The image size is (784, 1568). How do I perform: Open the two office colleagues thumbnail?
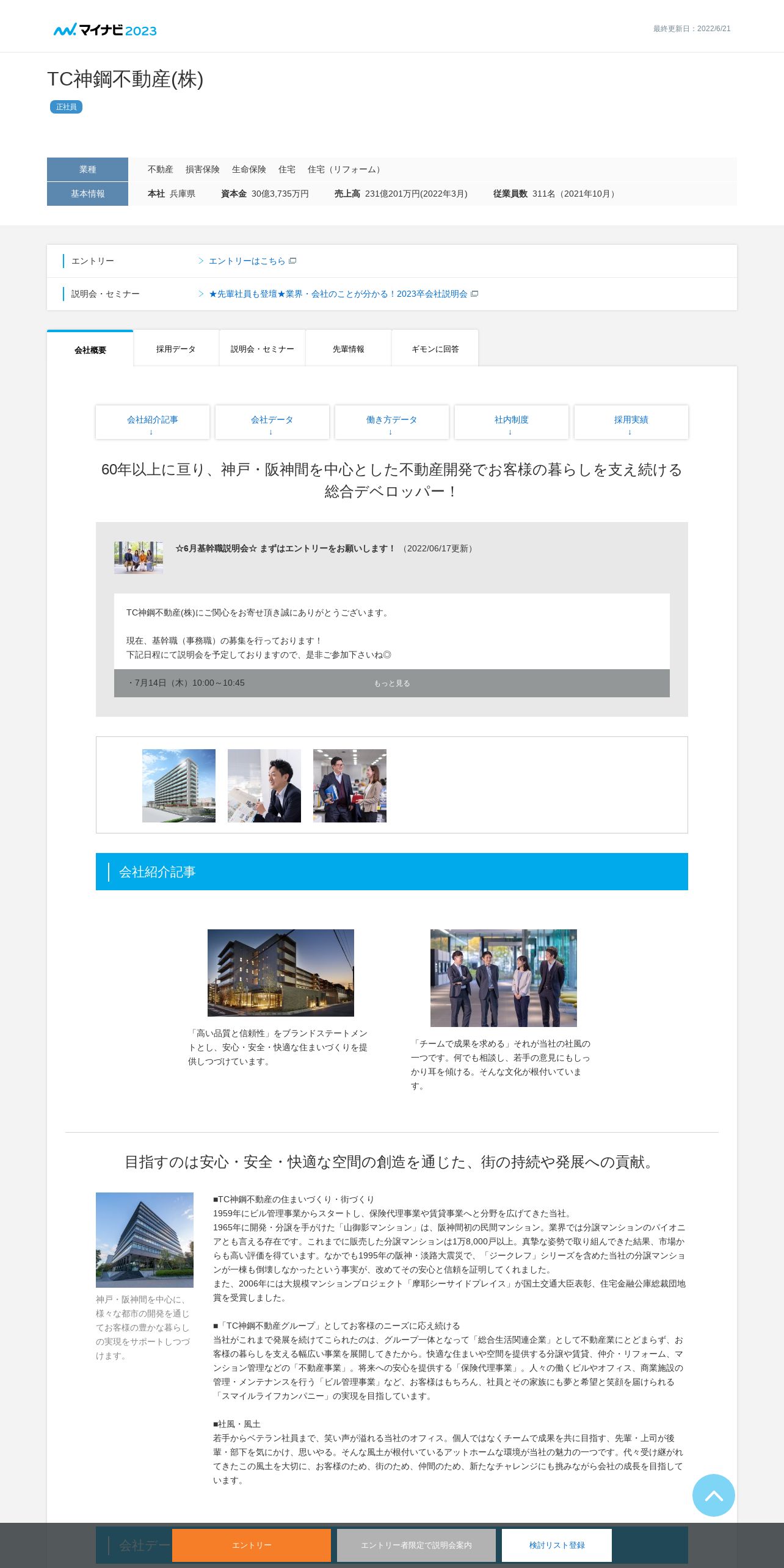click(350, 785)
